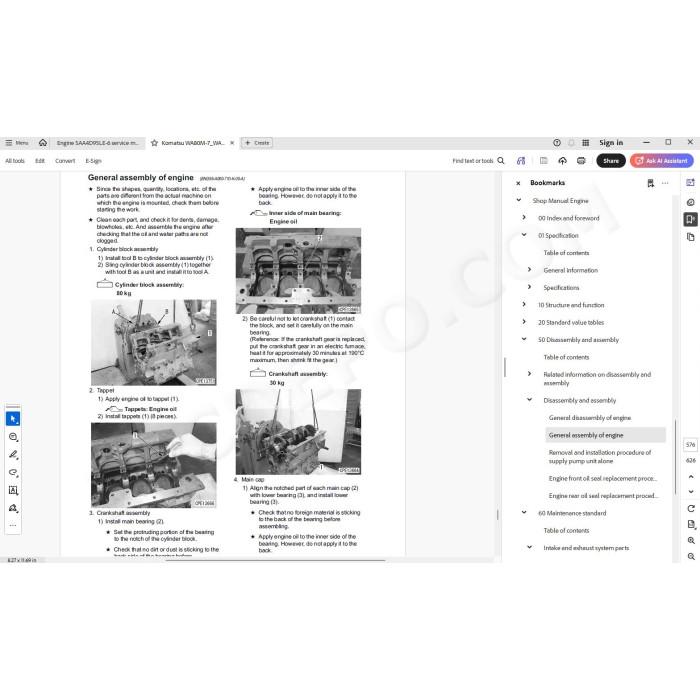Choose the Select arrow tool
The image size is (700, 700).
13,419
